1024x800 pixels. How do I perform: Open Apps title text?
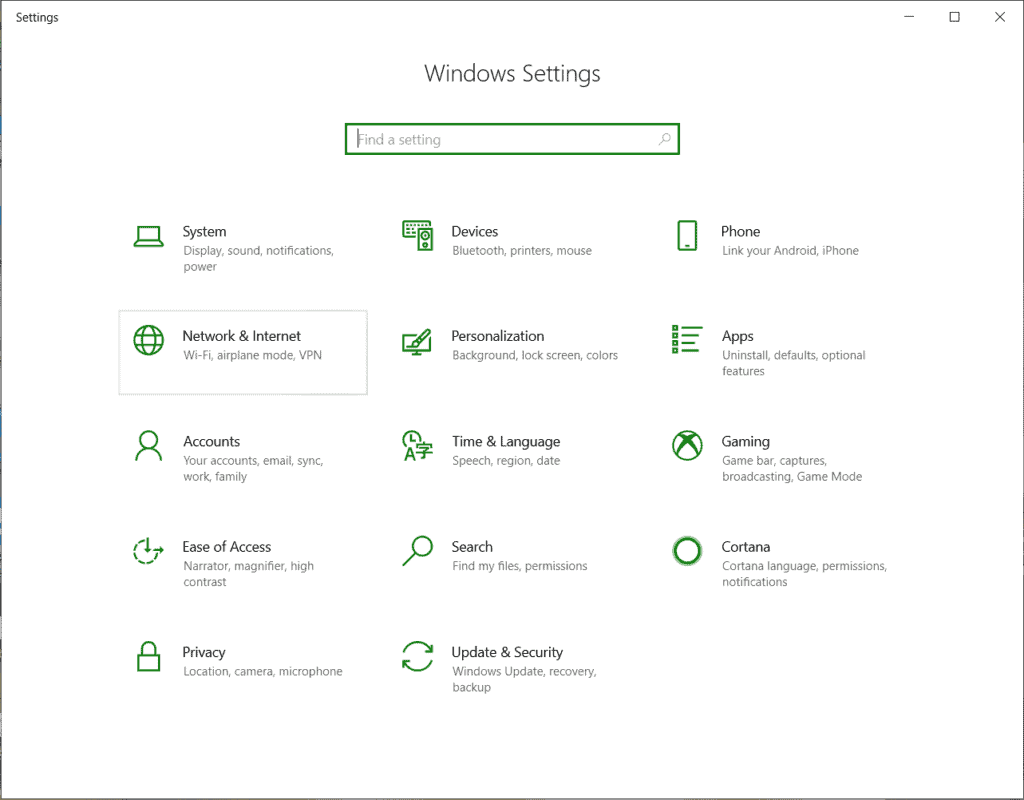pyautogui.click(x=737, y=336)
